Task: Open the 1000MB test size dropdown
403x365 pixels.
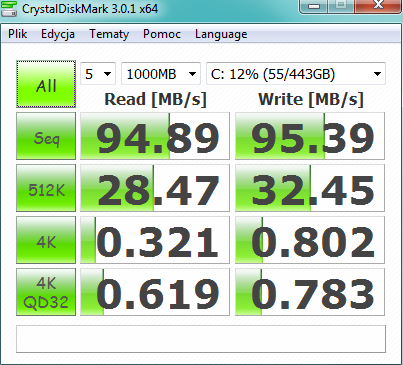Action: [161, 74]
